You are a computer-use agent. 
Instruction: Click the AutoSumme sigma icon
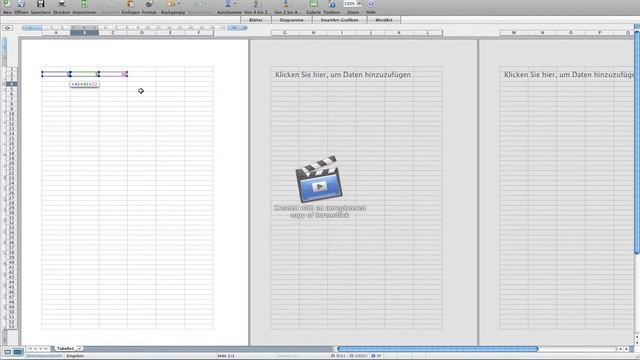pyautogui.click(x=228, y=4)
